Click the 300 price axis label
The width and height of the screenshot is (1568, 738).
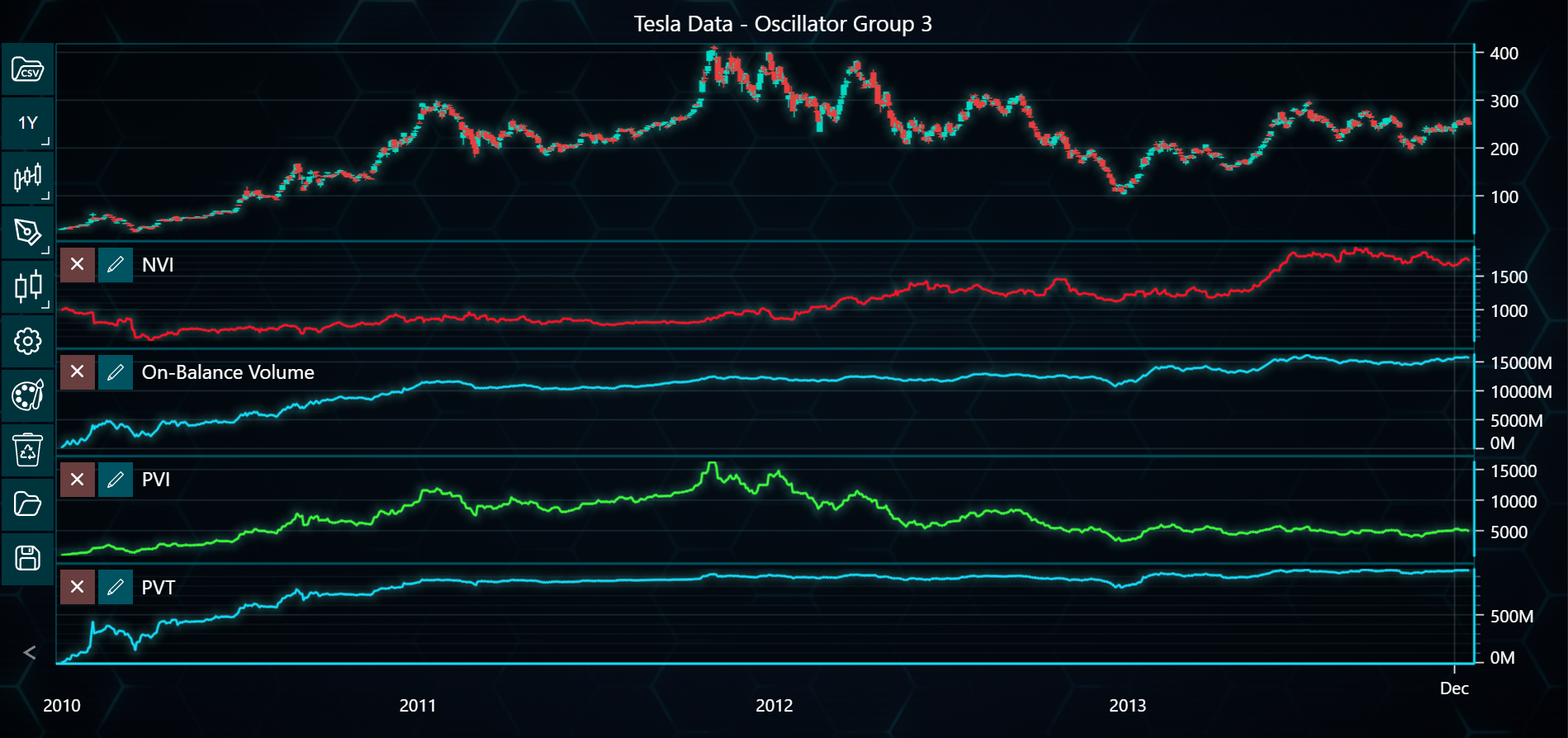[1504, 102]
